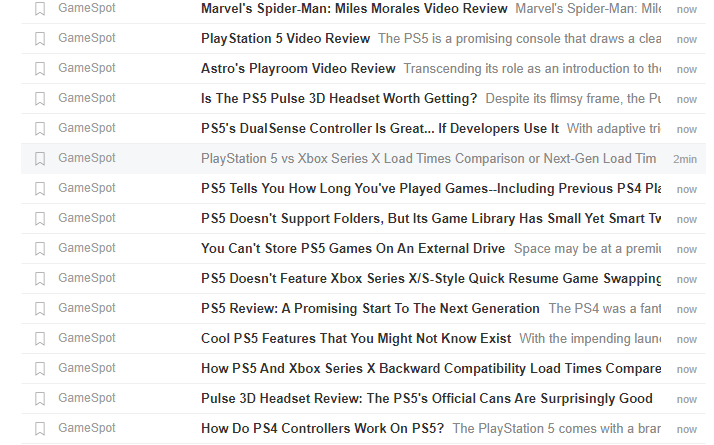
Task: Click GameSpot source on Cool PS5 Features row
Action: [x=87, y=338]
